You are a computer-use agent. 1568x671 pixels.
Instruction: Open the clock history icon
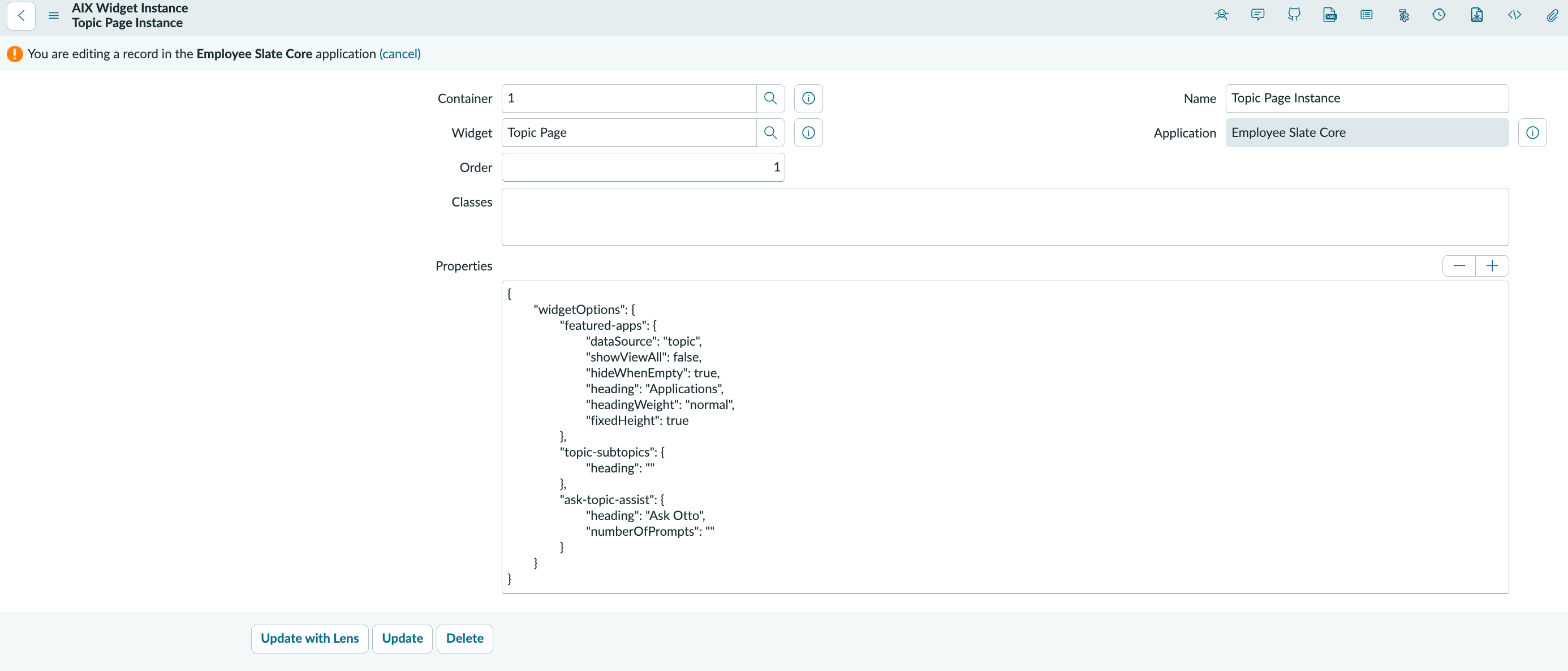1439,15
